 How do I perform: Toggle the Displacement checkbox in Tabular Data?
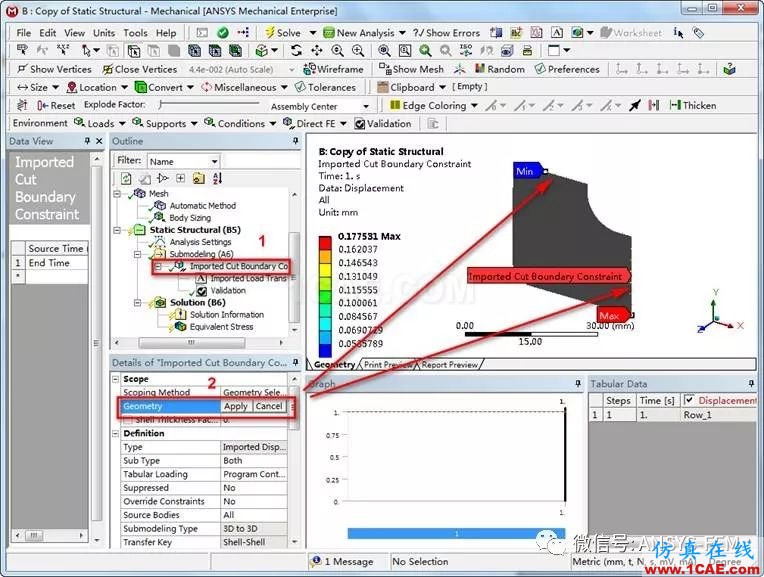tap(689, 400)
